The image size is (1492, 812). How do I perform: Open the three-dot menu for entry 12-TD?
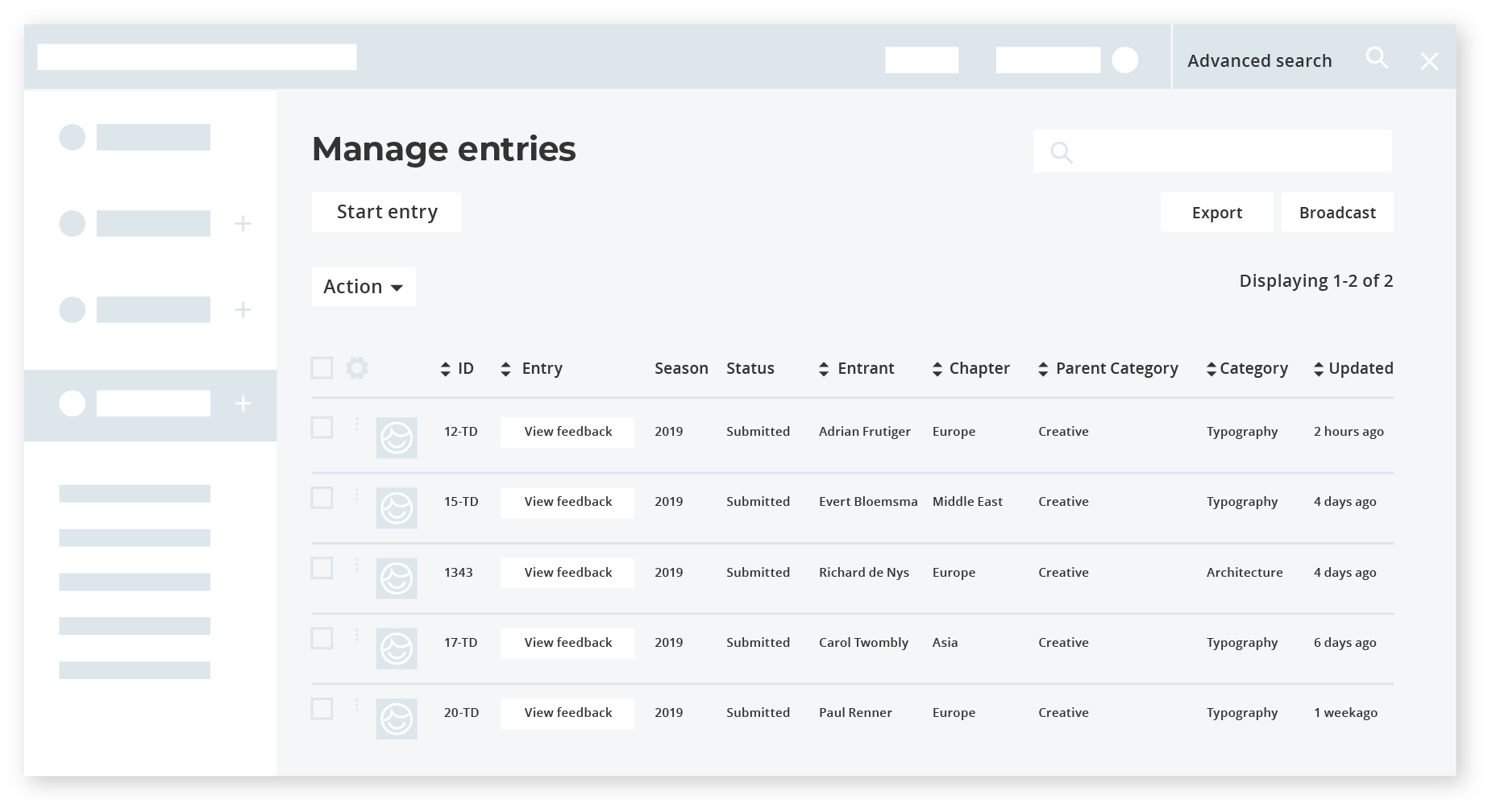coord(357,425)
